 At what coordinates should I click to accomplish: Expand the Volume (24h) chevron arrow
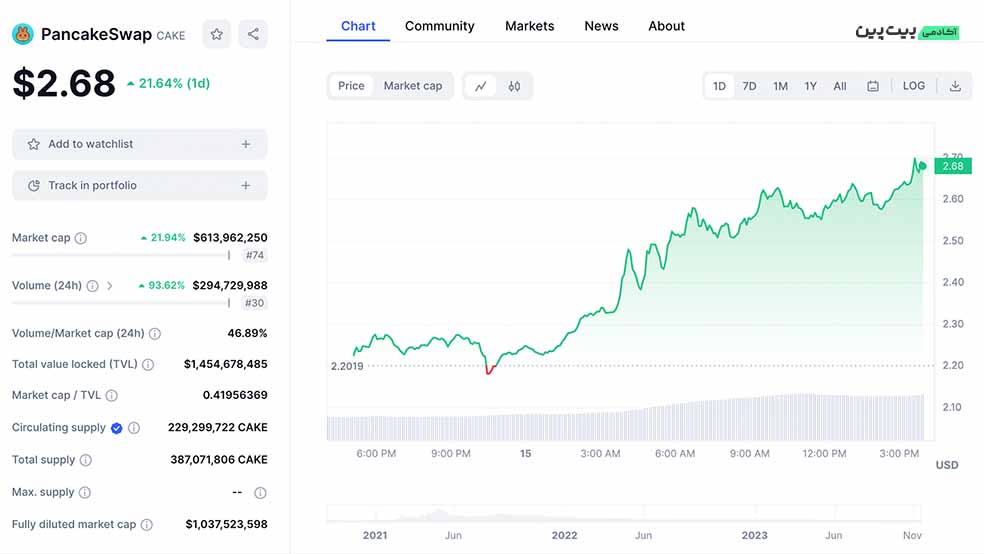point(110,286)
